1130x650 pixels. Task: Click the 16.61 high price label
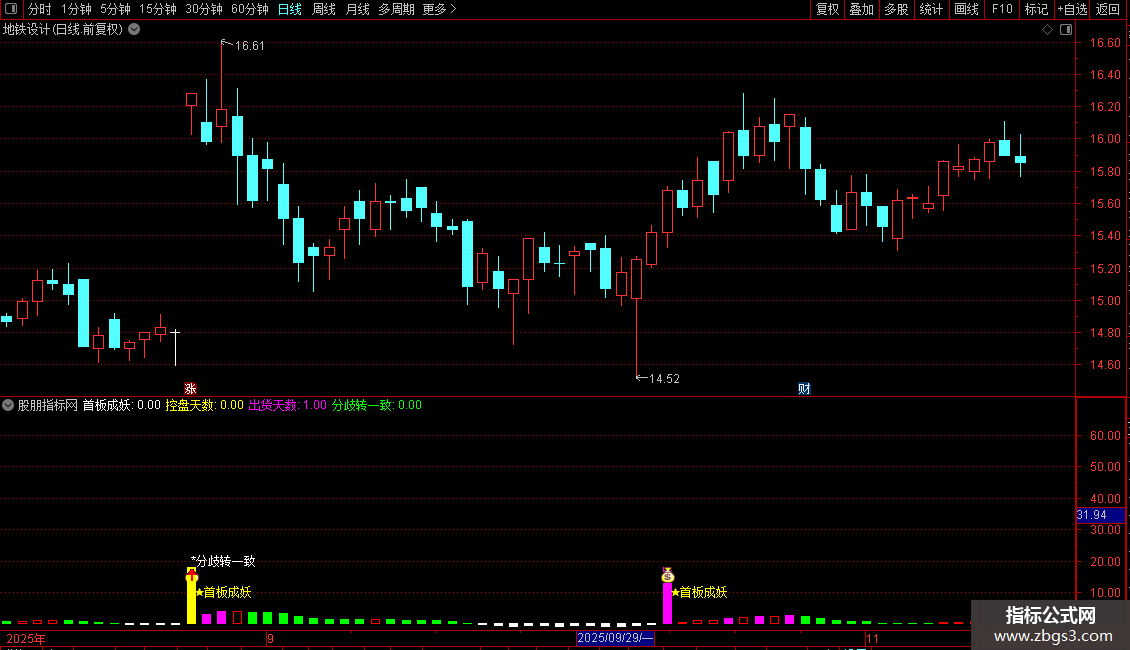coord(249,46)
